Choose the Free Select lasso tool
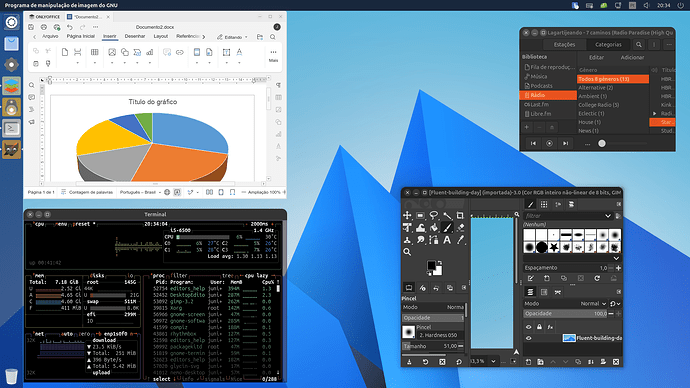The width and height of the screenshot is (690, 388). point(434,215)
